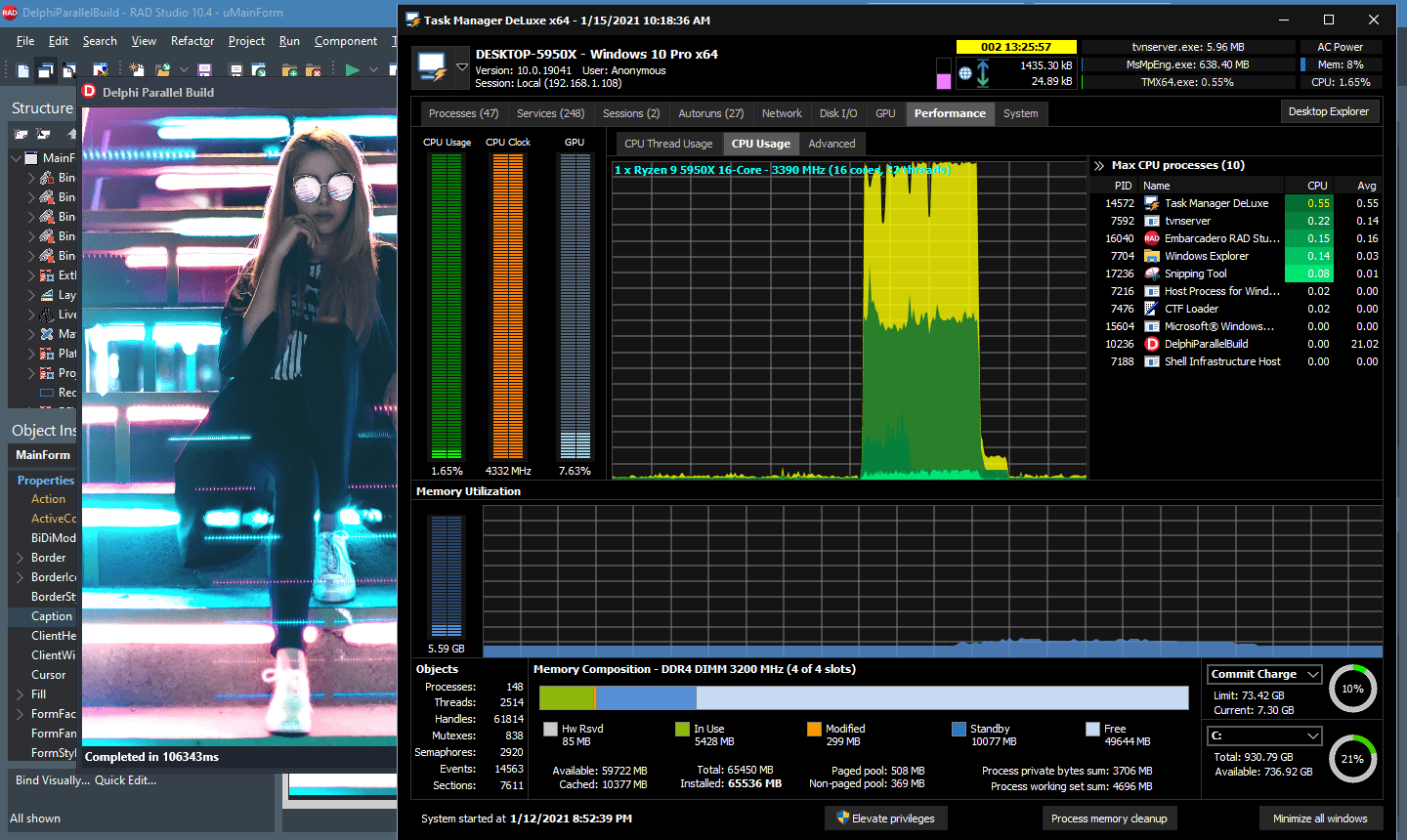Click the purple Save floppy icon
Viewport: 1407px width, 840px height.
204,70
